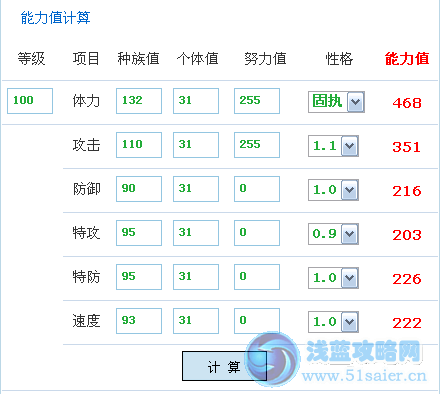Focus the 攻击 努力值 input field
442x394 pixels.
(x=257, y=145)
